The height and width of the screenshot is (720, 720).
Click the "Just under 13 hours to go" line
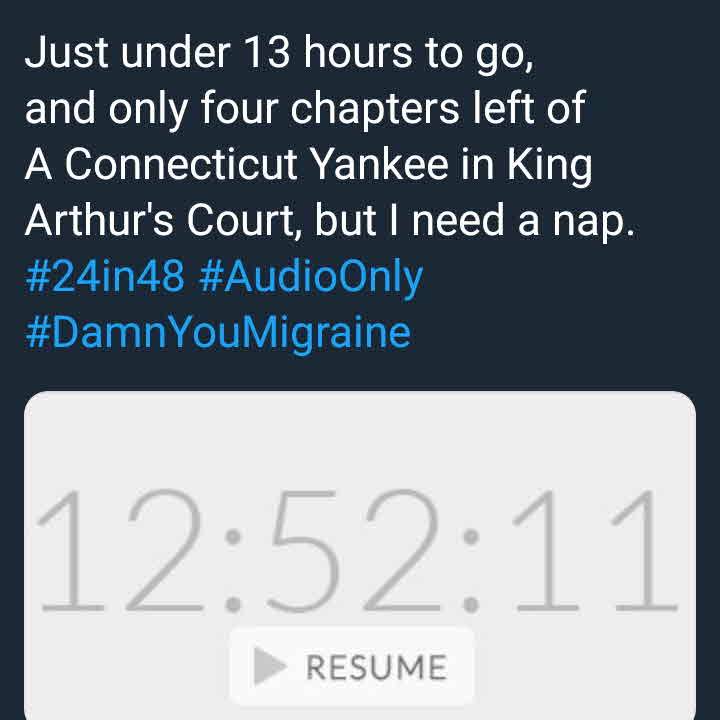tap(280, 54)
